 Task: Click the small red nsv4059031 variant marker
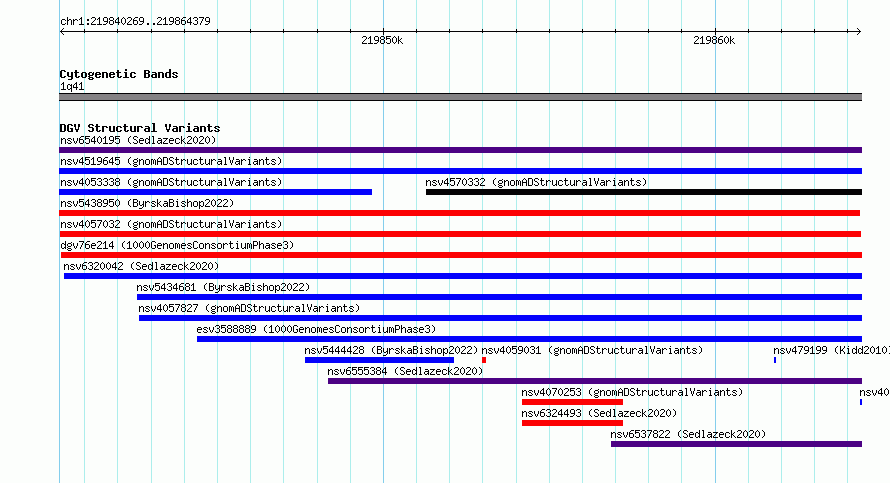pyautogui.click(x=484, y=360)
